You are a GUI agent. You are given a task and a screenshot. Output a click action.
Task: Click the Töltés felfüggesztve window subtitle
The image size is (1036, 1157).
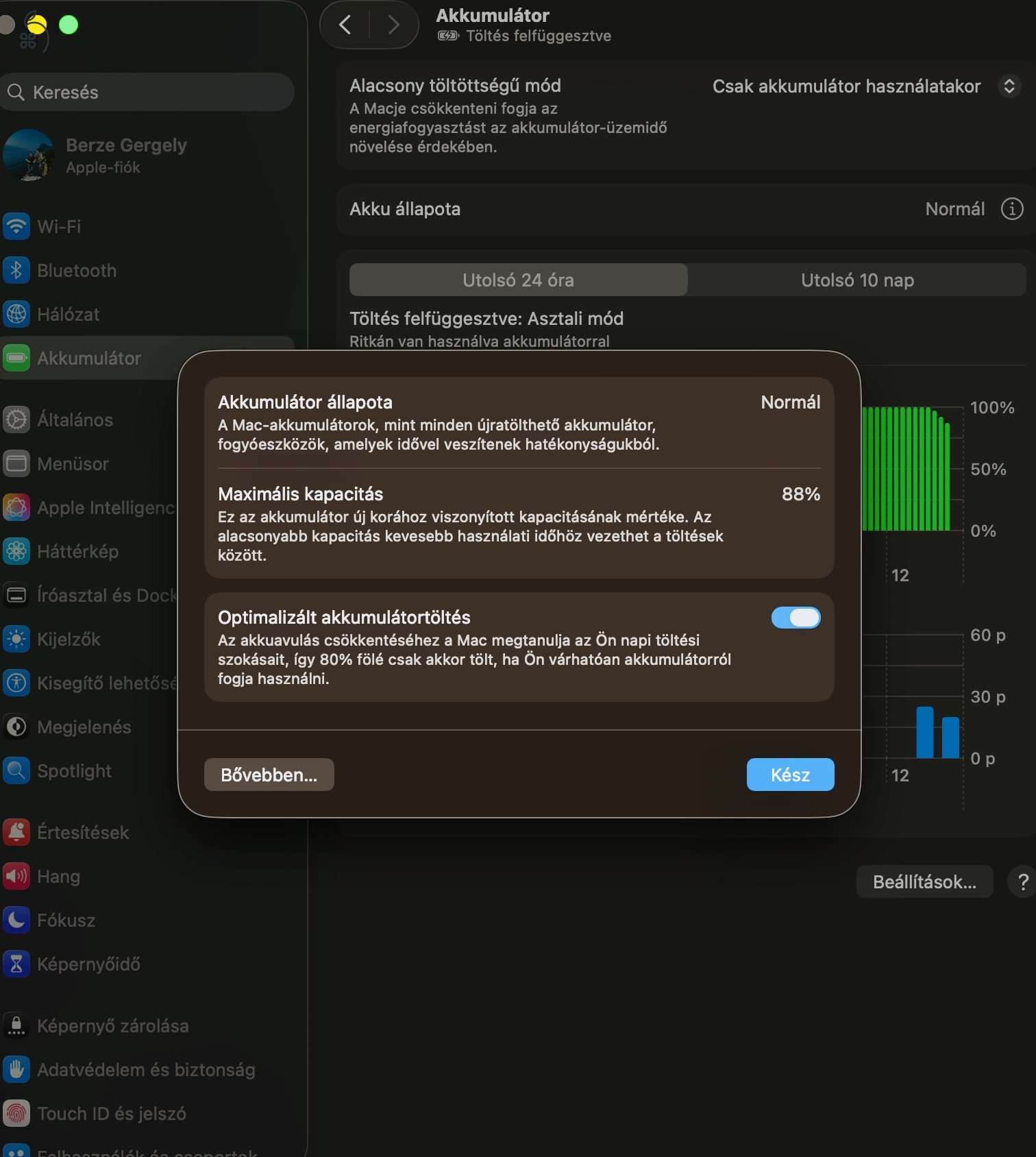pos(539,36)
